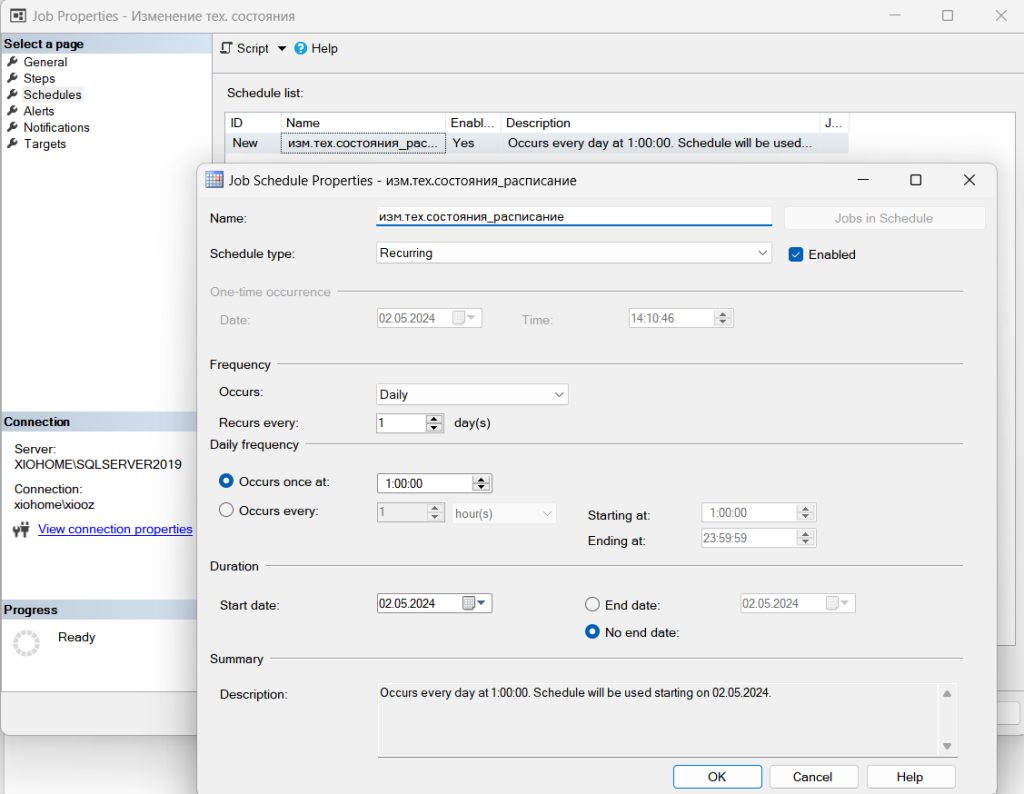Select the Occurs once at radio button
Screen dimensions: 1024x794
tap(226, 481)
